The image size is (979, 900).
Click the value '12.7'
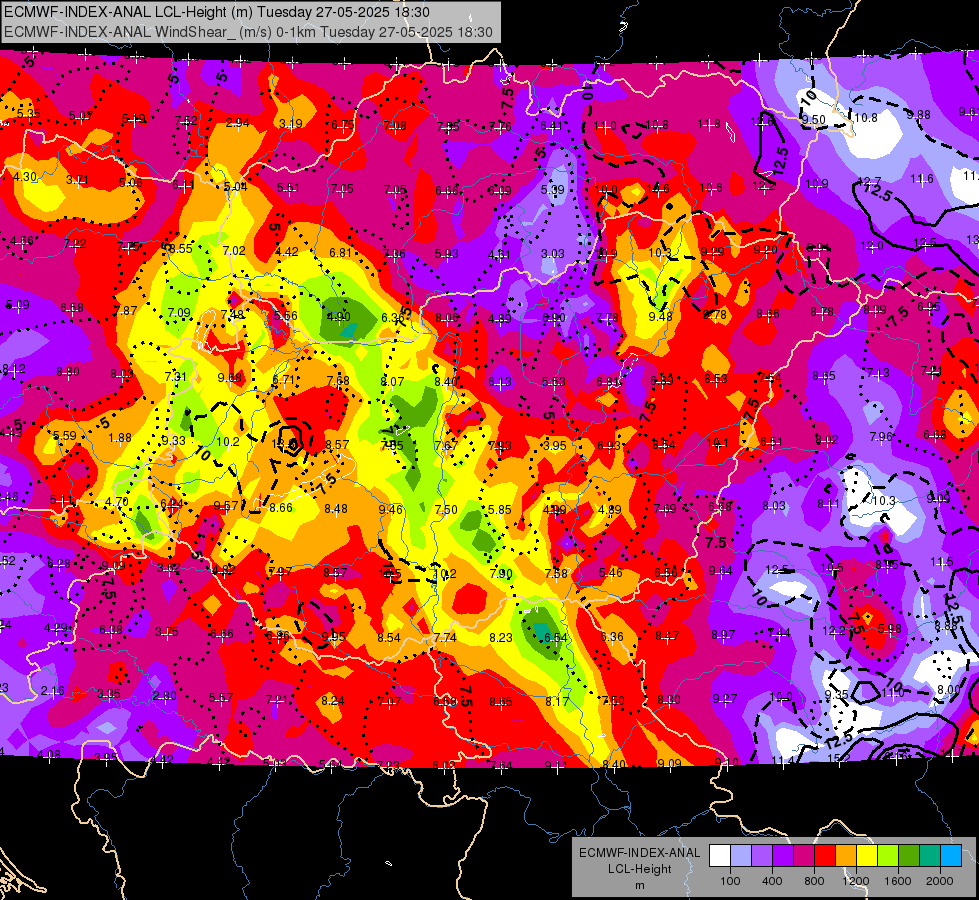click(x=870, y=182)
